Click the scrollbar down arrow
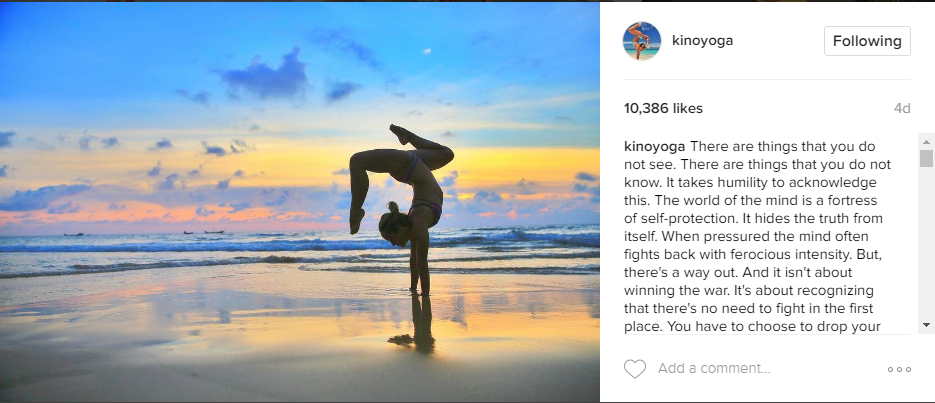The width and height of the screenshot is (935, 403). [927, 325]
